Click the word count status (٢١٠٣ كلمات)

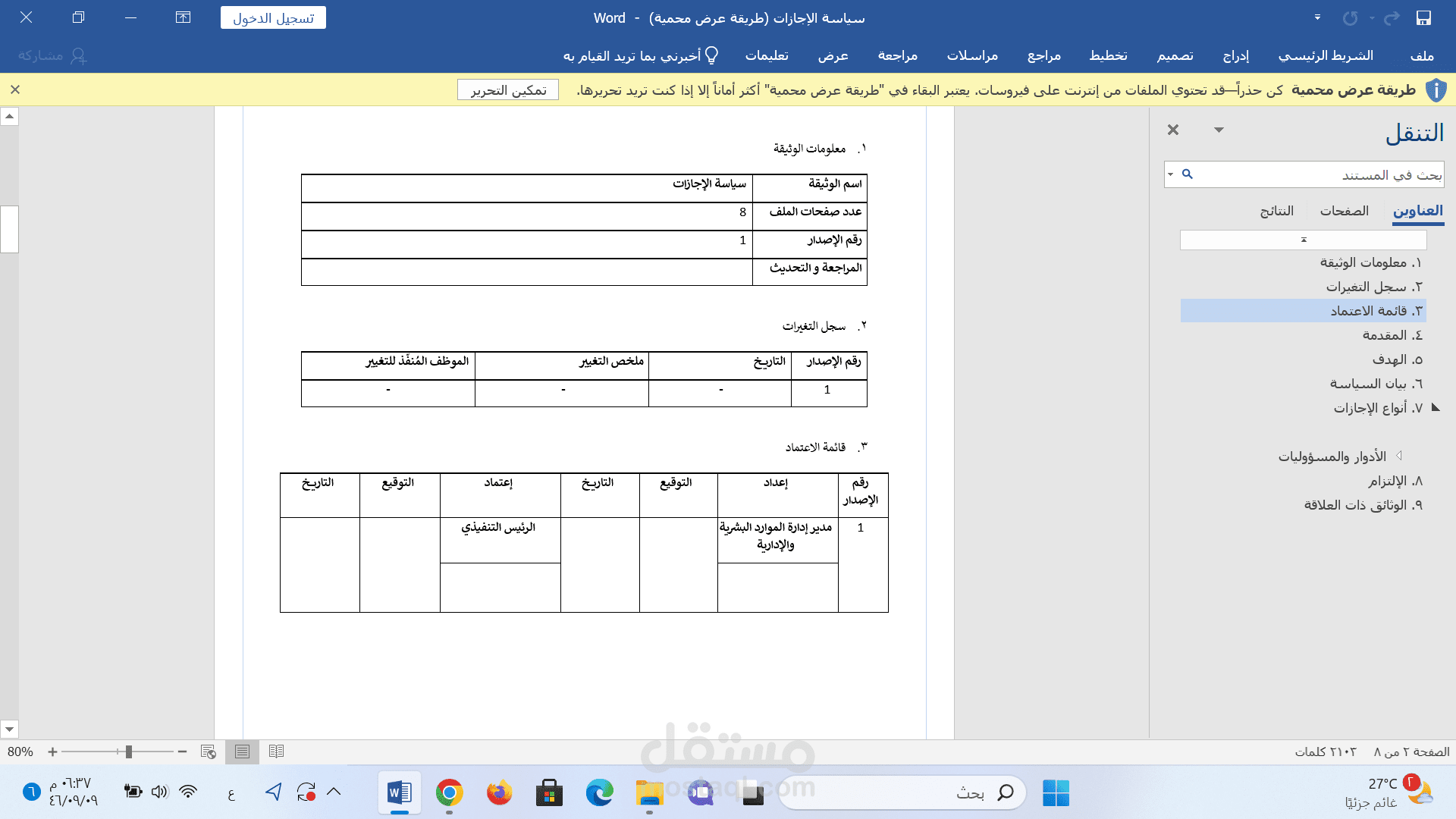click(x=1326, y=752)
